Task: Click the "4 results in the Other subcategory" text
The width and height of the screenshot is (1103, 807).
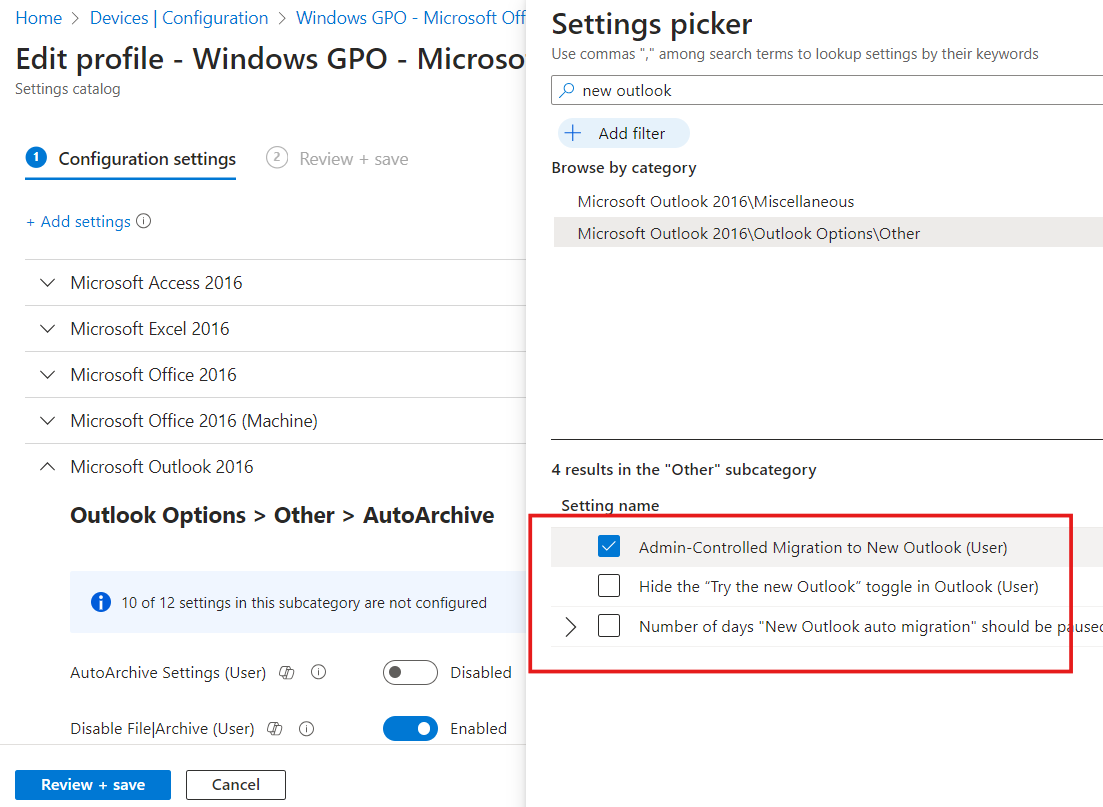Action: click(684, 469)
